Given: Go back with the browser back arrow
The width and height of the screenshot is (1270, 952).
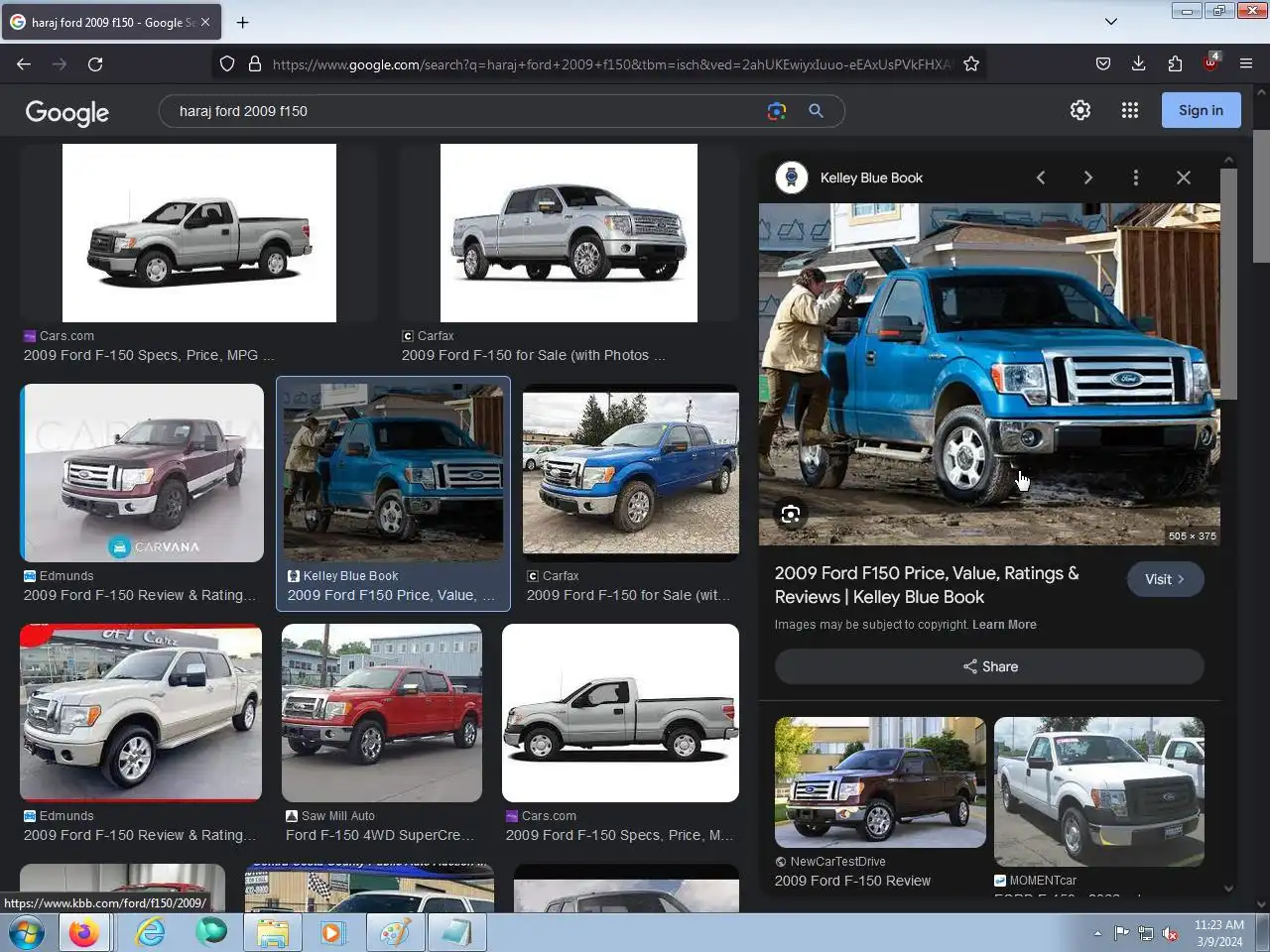Looking at the screenshot, I should pos(24,63).
